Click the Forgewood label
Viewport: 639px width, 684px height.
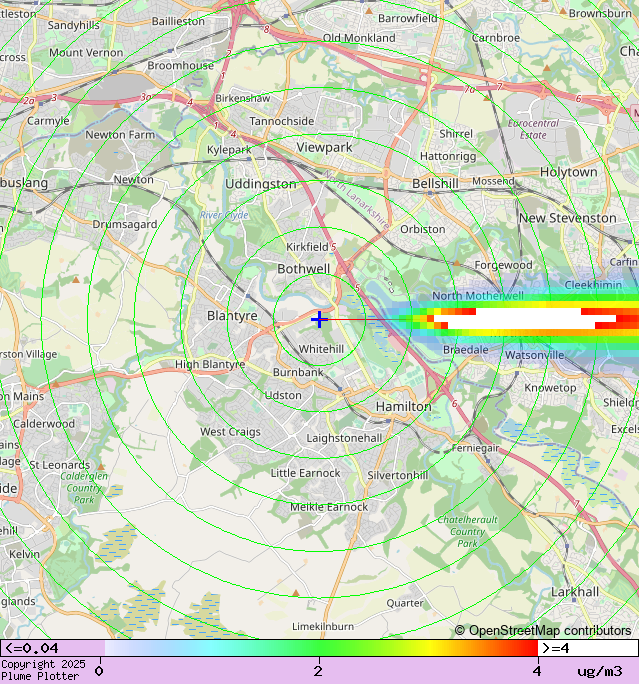click(x=503, y=265)
